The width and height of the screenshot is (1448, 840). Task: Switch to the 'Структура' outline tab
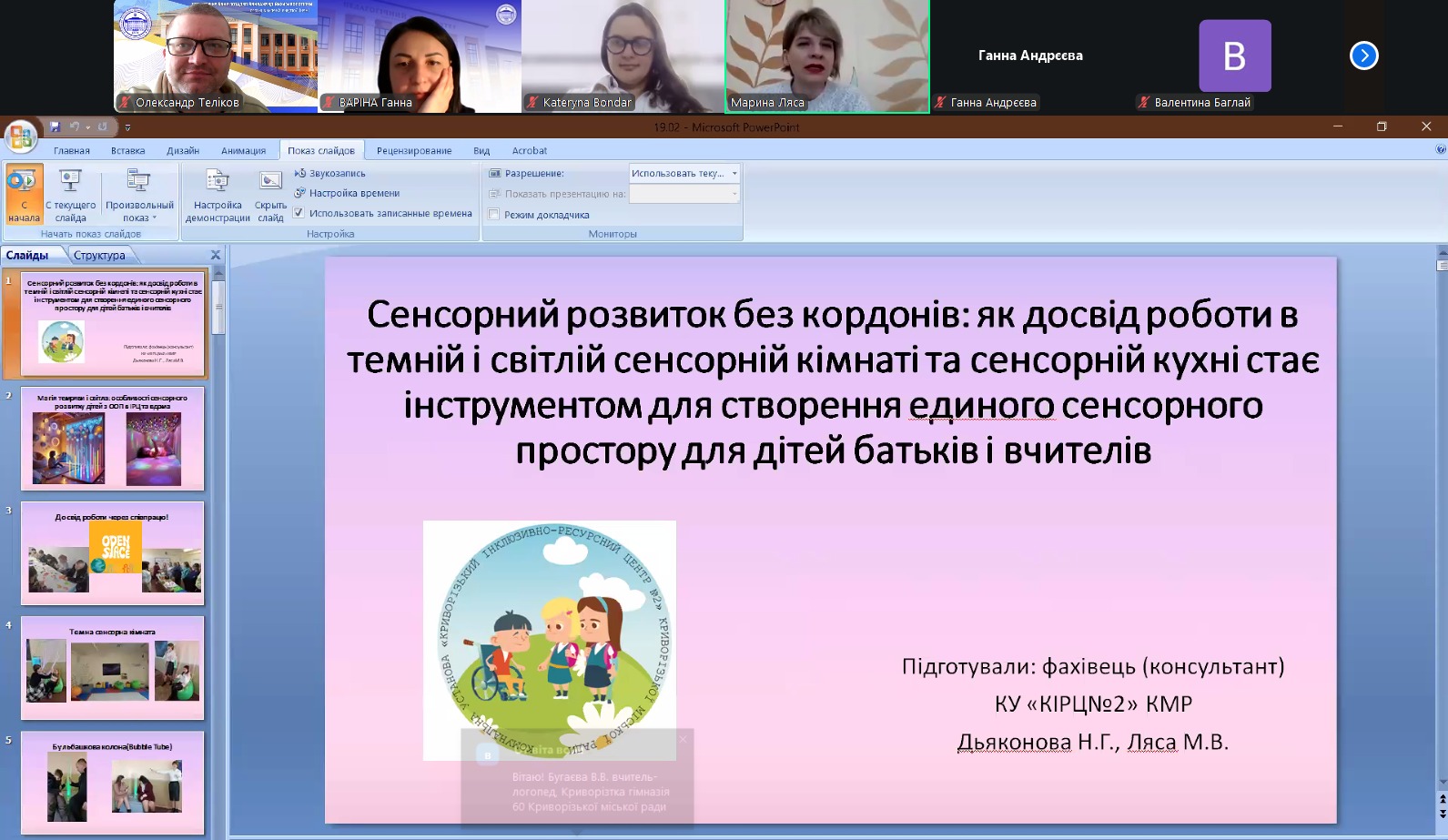[x=99, y=256]
